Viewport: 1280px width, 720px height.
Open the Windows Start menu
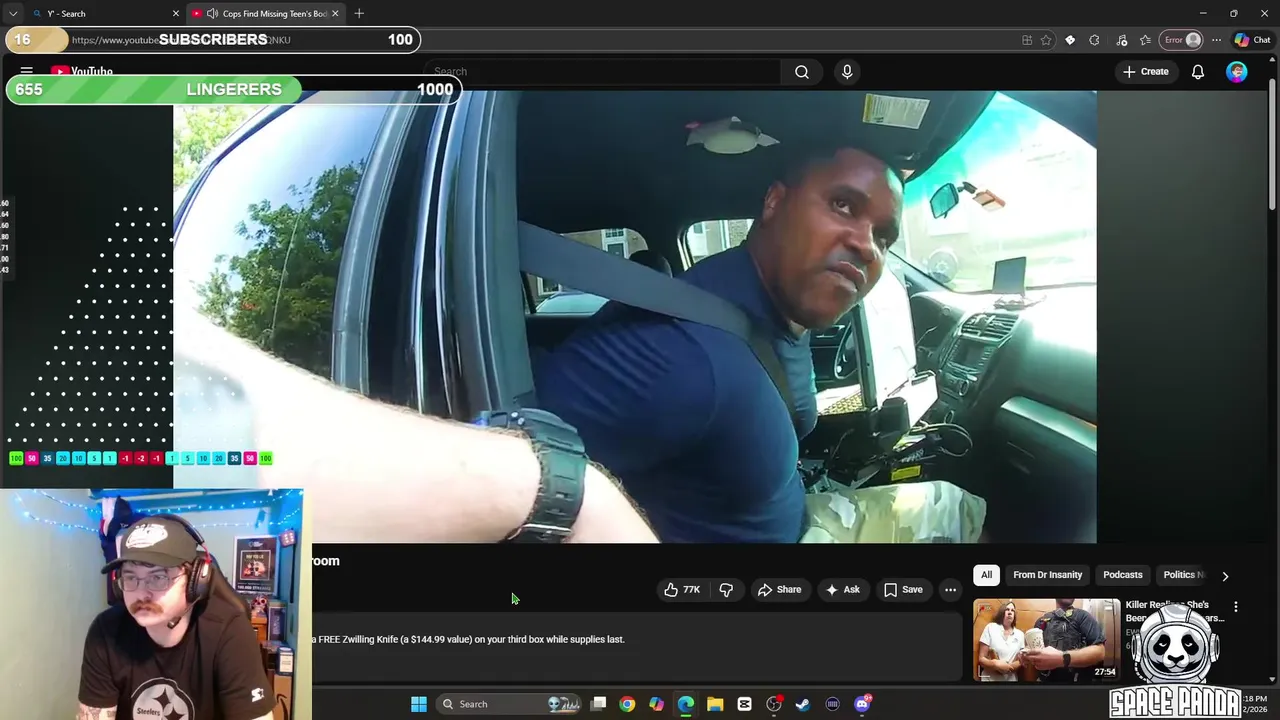[419, 704]
